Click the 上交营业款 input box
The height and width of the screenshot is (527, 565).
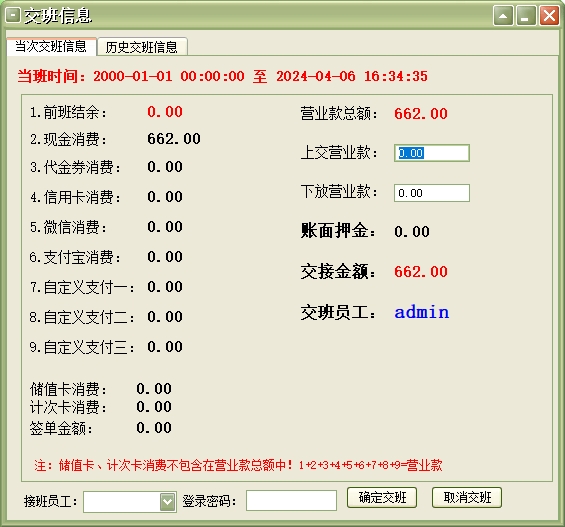coord(432,153)
